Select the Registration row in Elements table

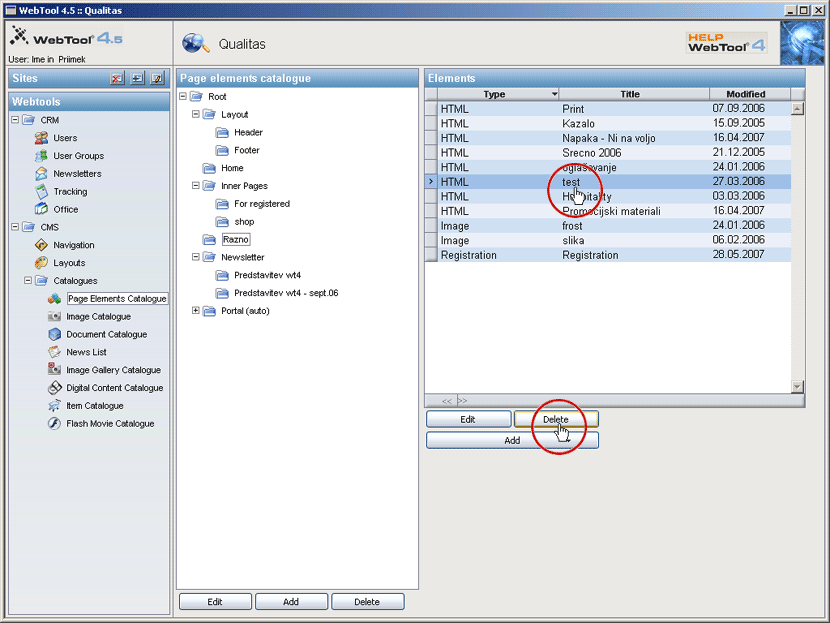589,255
